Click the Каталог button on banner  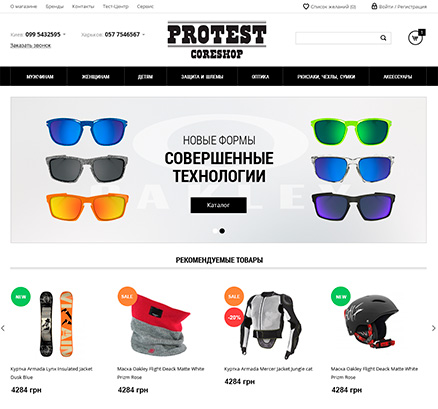coord(219,205)
